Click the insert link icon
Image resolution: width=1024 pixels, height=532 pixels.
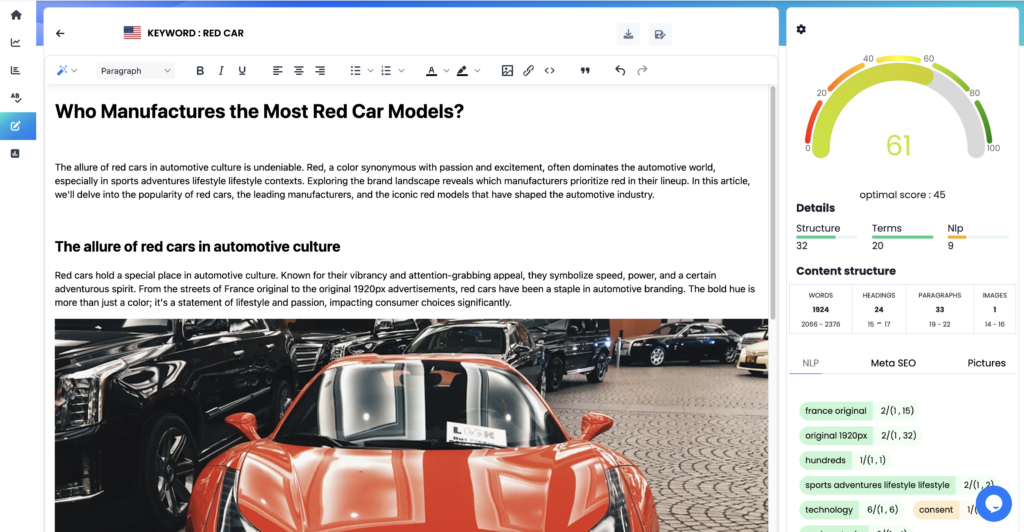[528, 71]
